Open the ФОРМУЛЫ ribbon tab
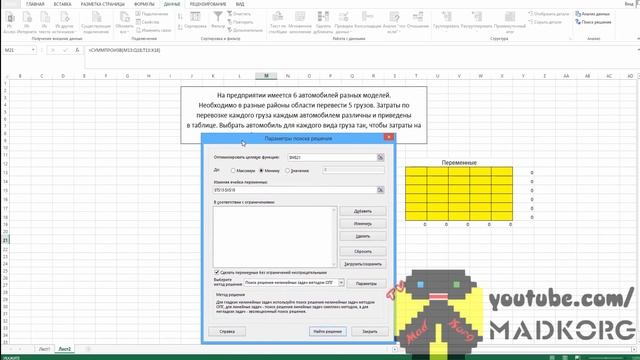640x360 pixels. coord(144,4)
